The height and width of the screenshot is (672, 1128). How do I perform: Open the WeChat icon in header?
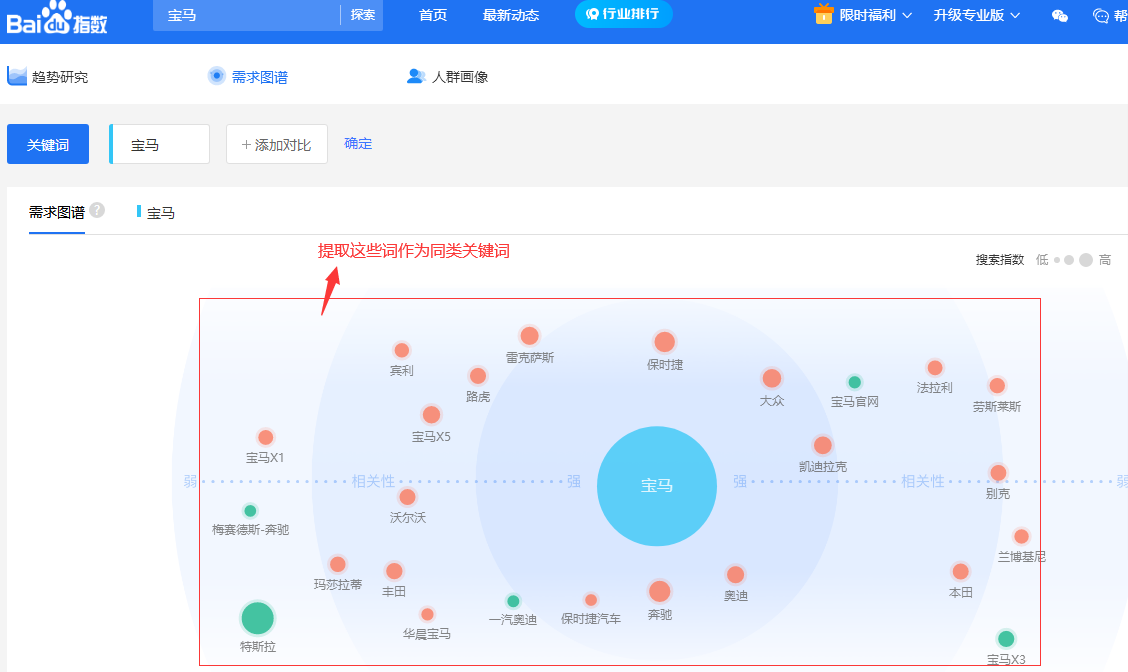coord(1060,16)
